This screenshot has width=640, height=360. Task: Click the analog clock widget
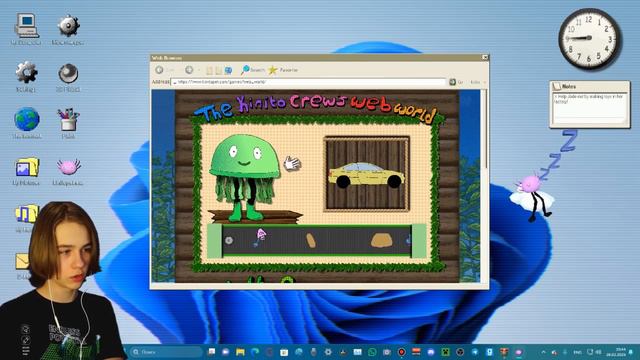pos(589,39)
